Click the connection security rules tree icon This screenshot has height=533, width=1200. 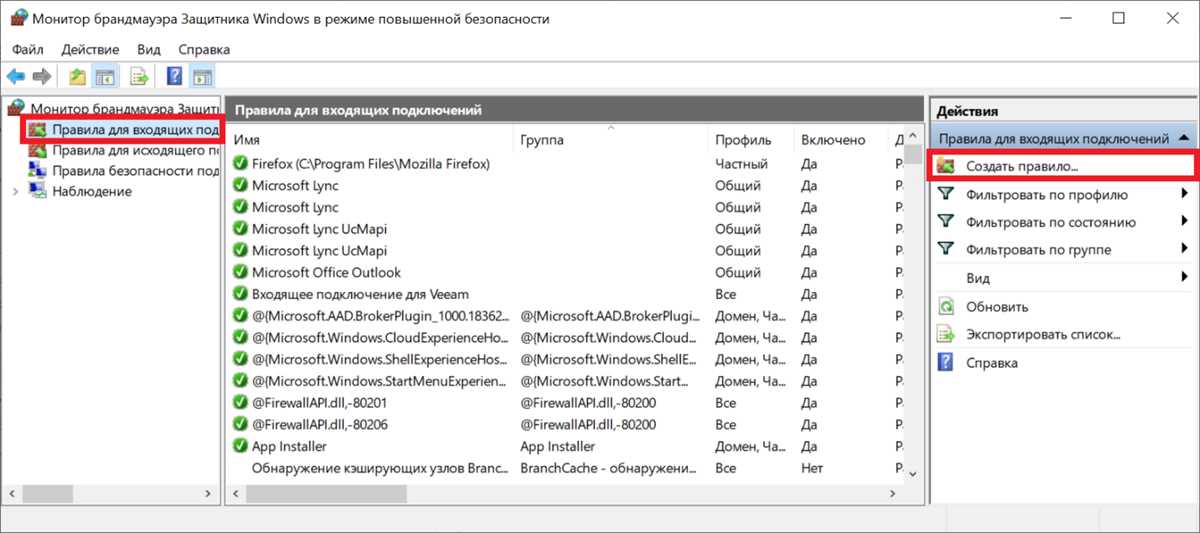point(37,170)
